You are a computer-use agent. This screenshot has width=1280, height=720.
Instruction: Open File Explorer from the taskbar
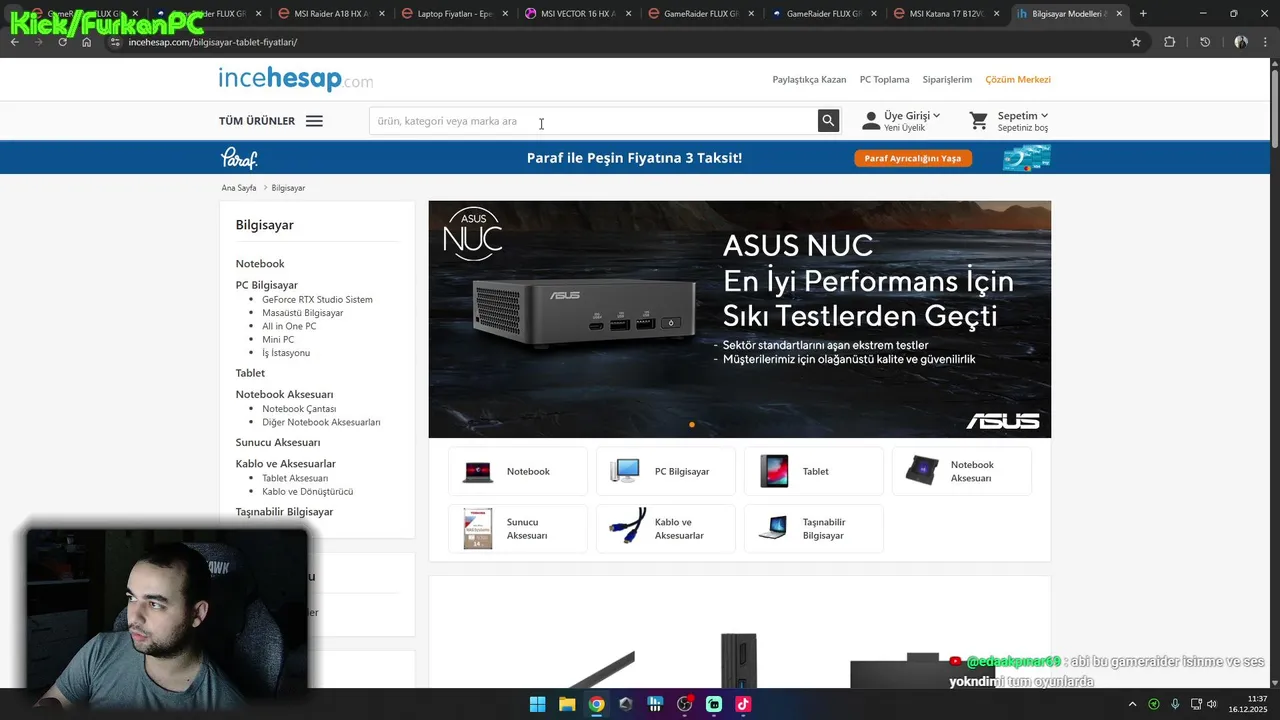(567, 704)
